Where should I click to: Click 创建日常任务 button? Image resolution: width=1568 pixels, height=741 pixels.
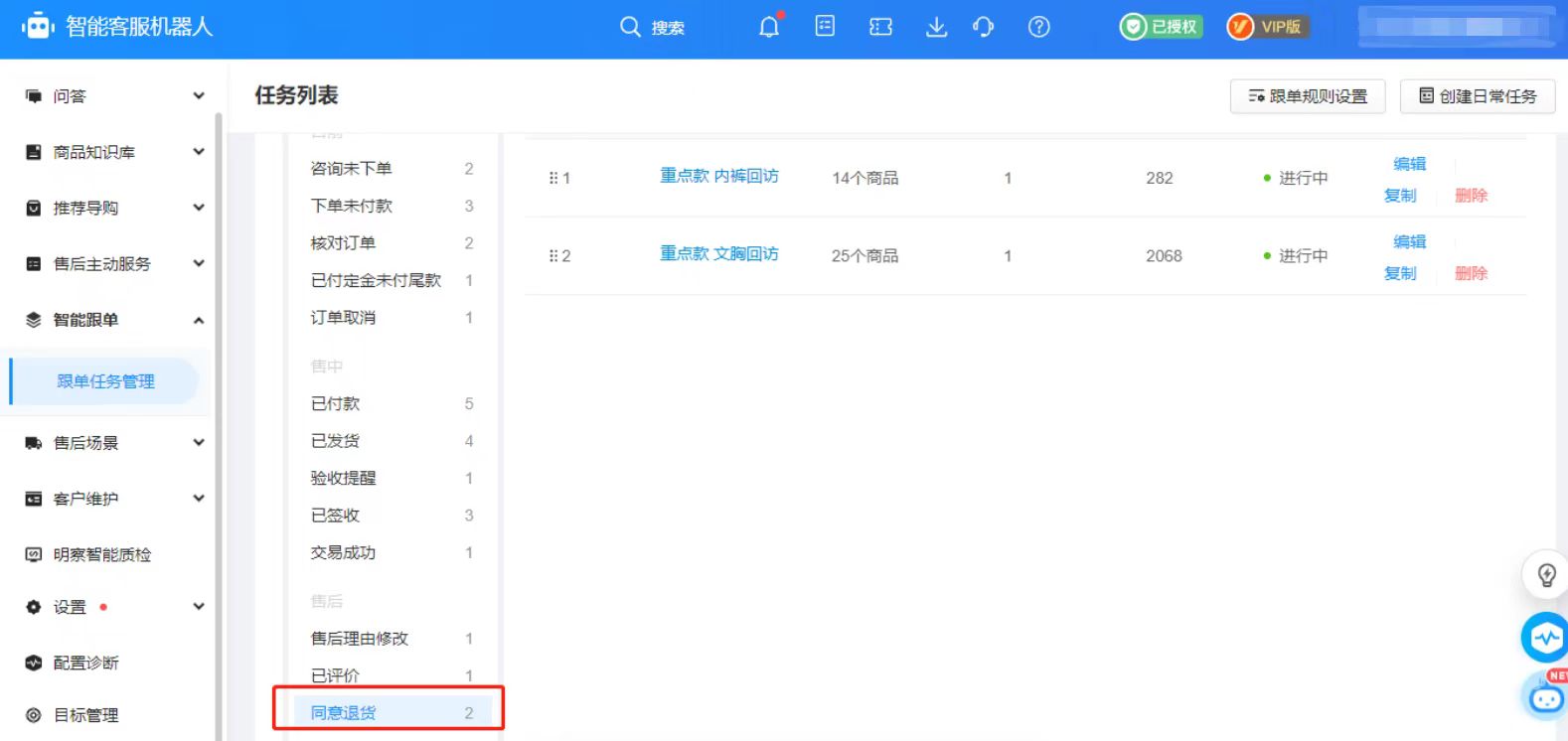click(x=1478, y=96)
